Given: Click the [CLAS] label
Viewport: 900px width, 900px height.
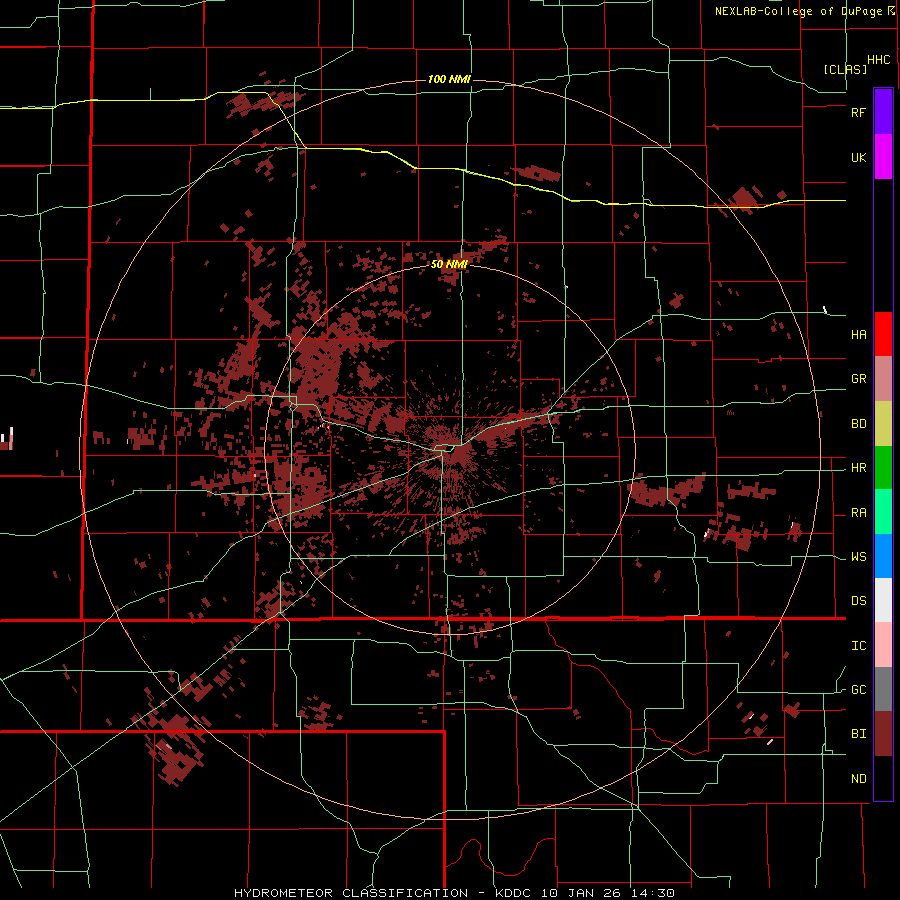Looking at the screenshot, I should [845, 69].
